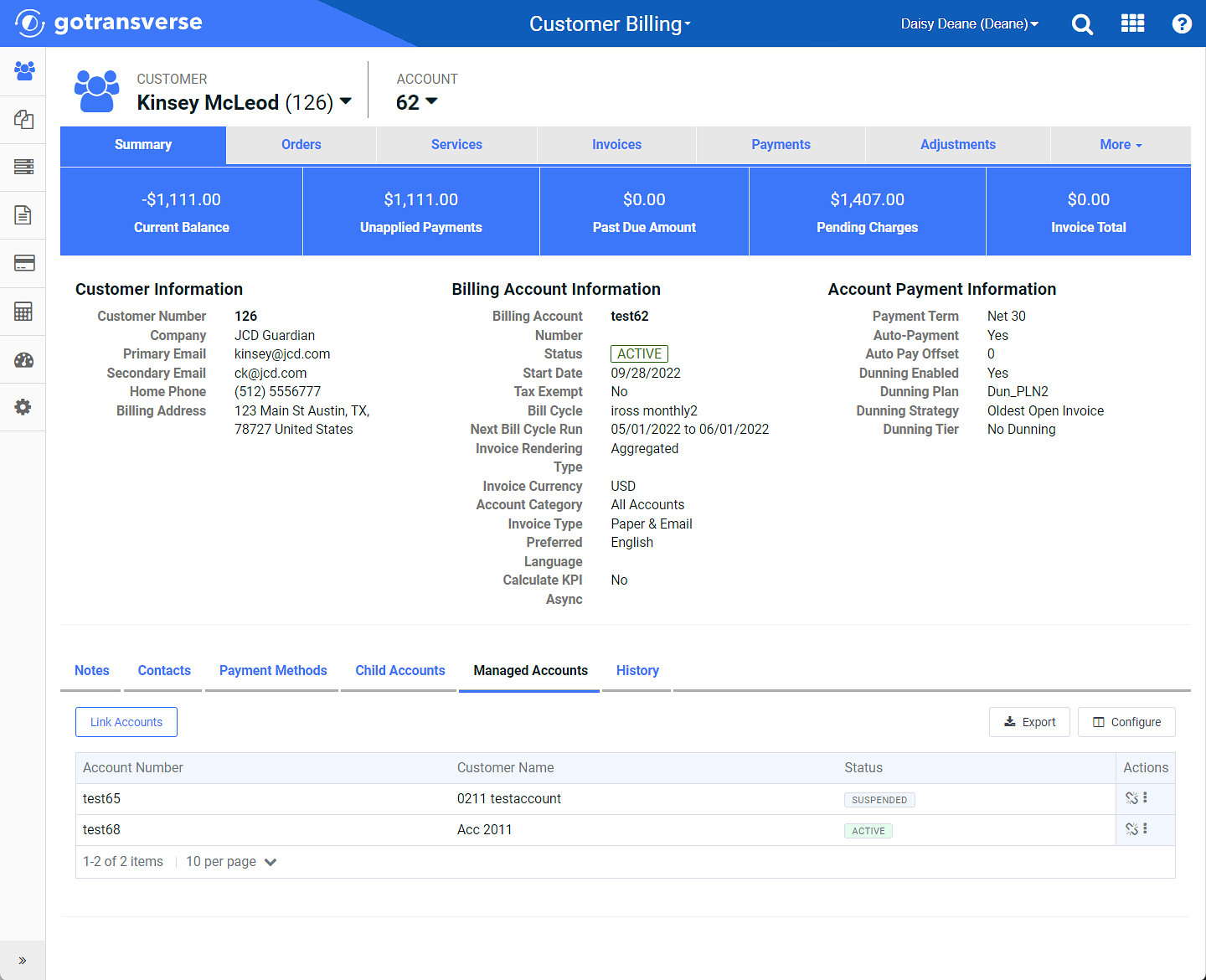Open the More tab dropdown
The height and width of the screenshot is (980, 1206).
pyautogui.click(x=1121, y=145)
